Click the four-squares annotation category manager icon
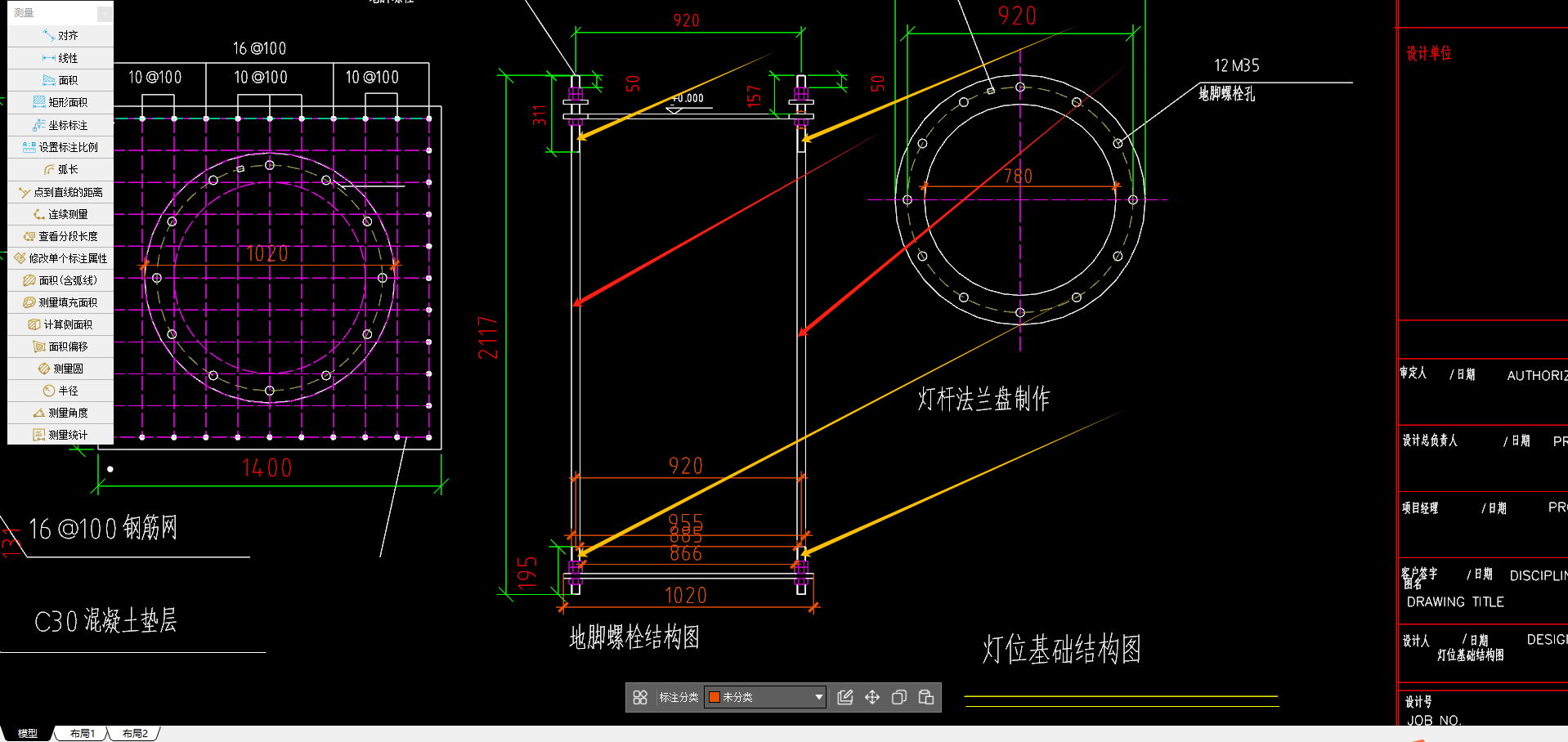The height and width of the screenshot is (742, 1568). coord(640,697)
